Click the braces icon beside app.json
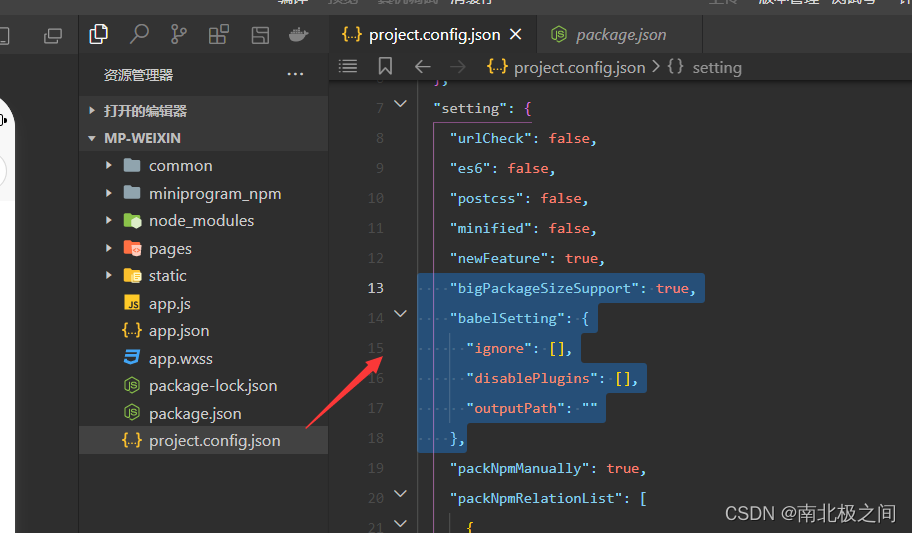This screenshot has width=912, height=533. (131, 330)
